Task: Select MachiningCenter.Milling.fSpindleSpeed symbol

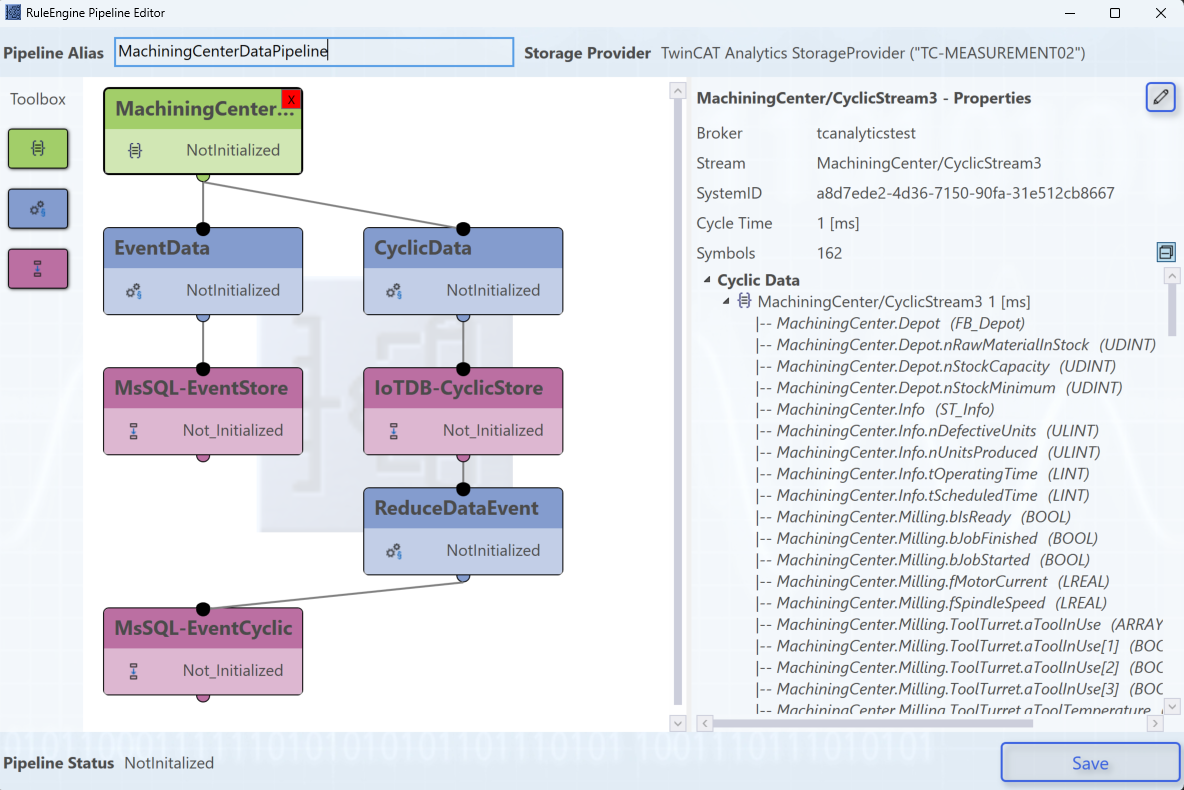Action: [x=941, y=603]
